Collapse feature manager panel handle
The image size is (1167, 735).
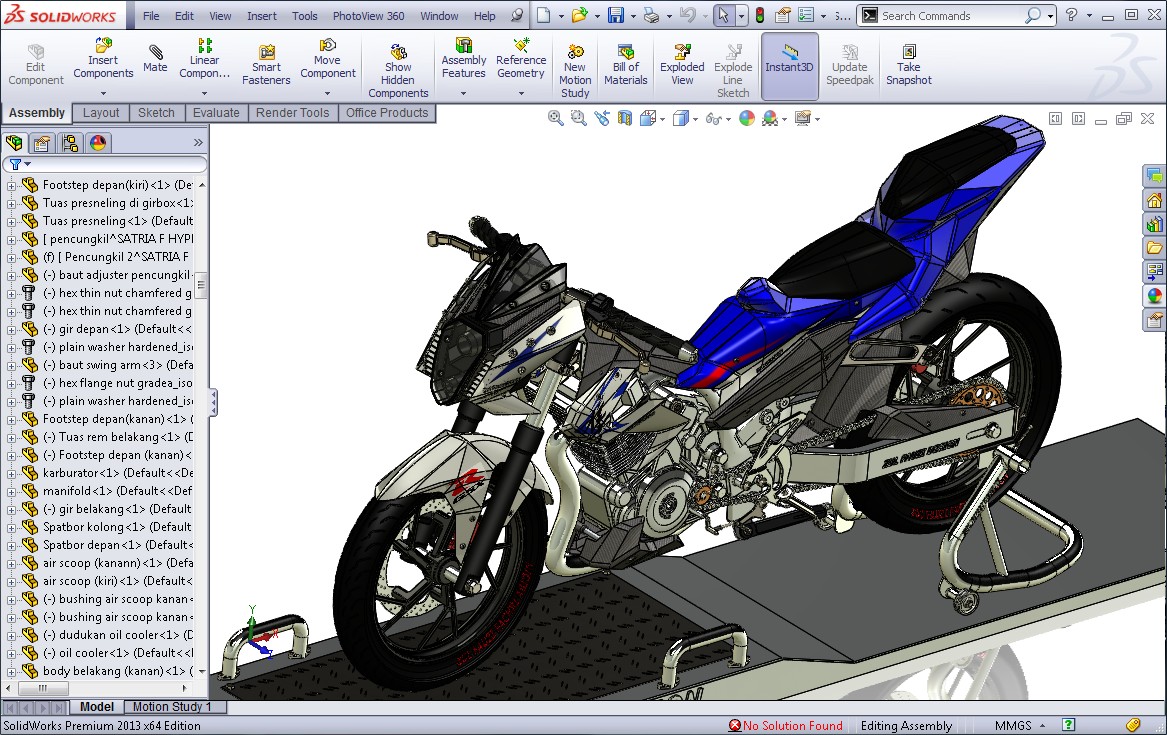[213, 402]
